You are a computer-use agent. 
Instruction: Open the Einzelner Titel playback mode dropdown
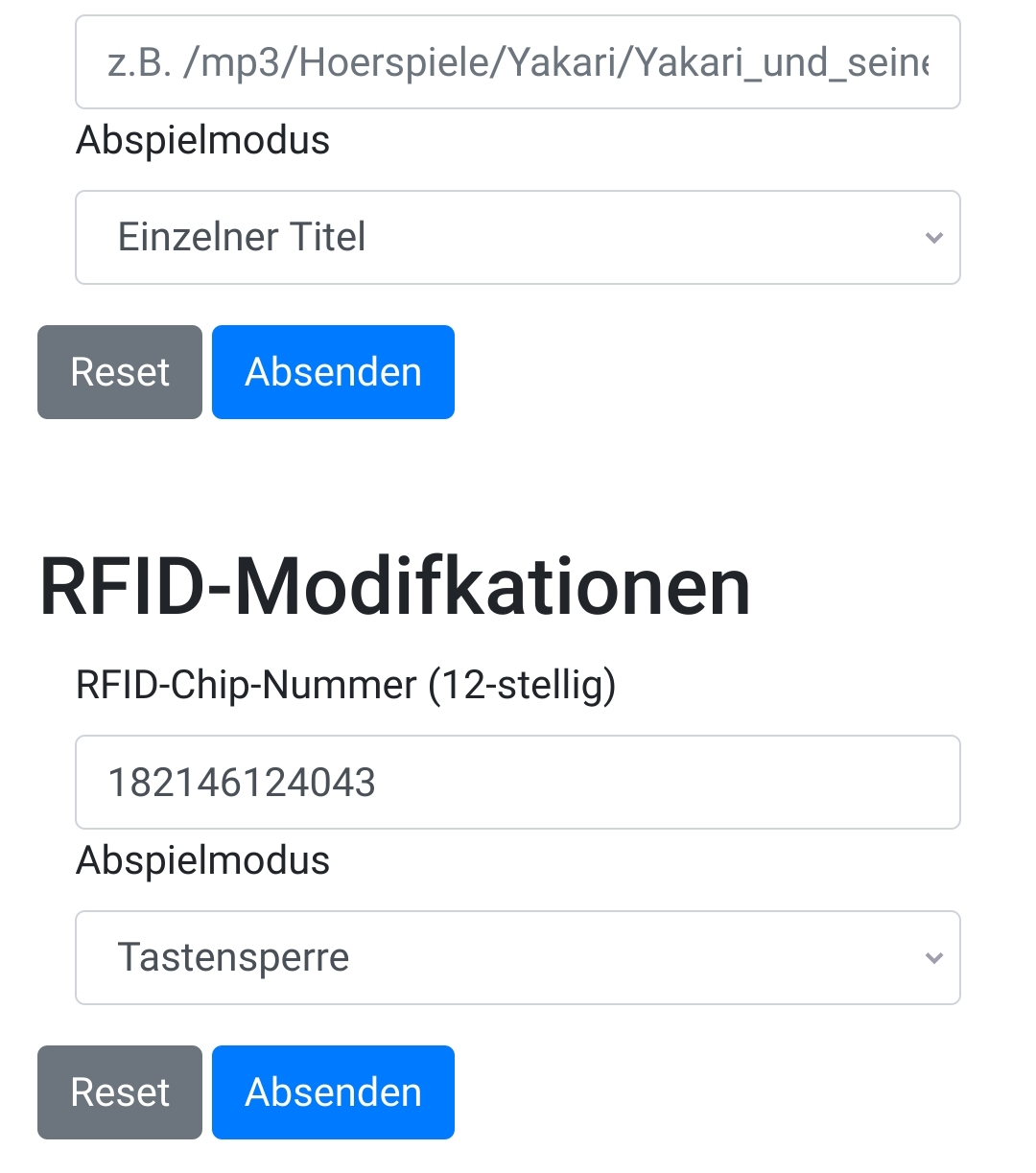pyautogui.click(x=518, y=237)
